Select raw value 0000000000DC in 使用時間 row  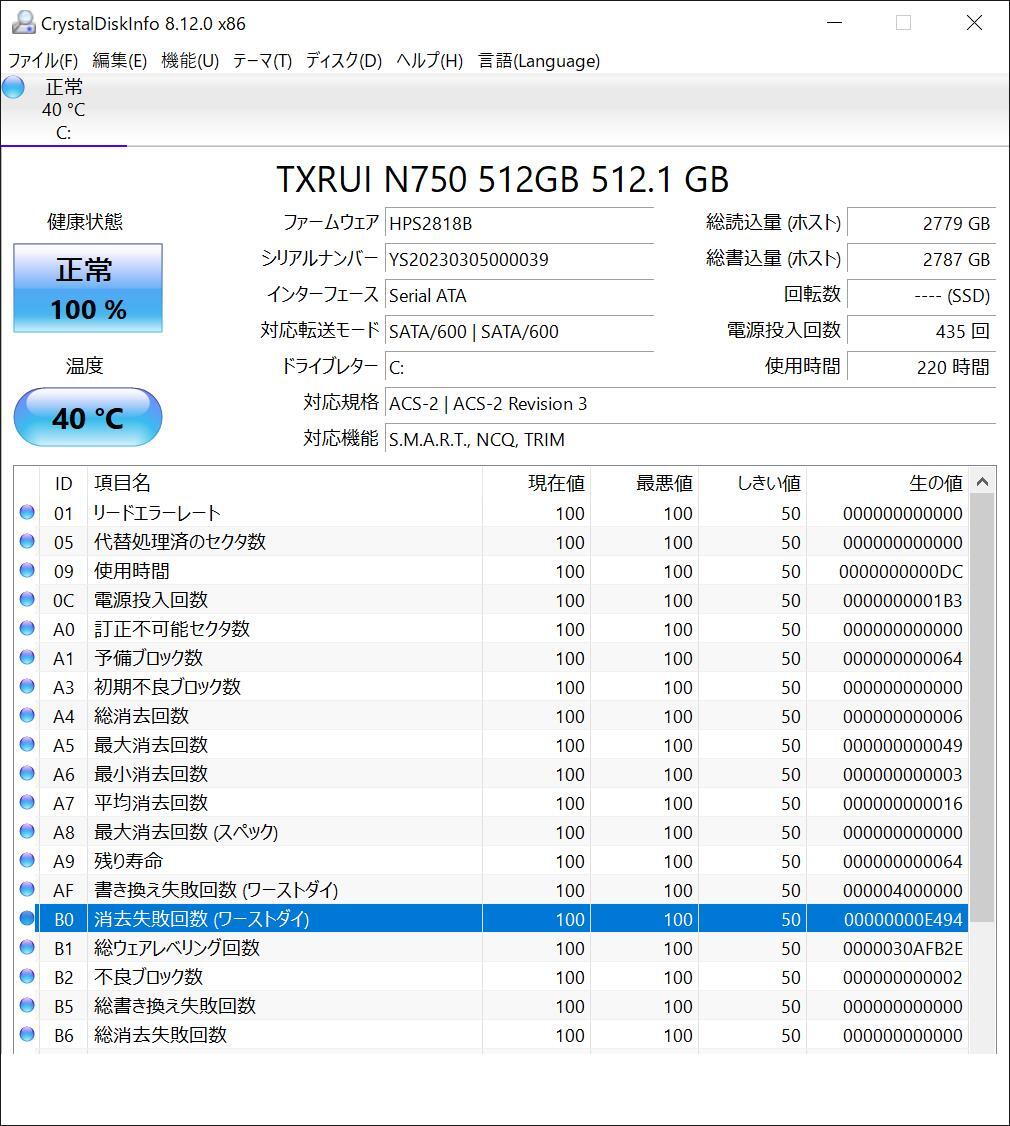click(901, 572)
